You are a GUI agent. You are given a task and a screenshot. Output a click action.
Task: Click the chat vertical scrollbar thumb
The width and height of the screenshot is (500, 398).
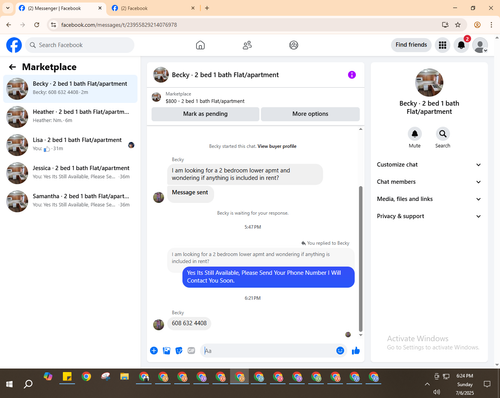click(360, 258)
